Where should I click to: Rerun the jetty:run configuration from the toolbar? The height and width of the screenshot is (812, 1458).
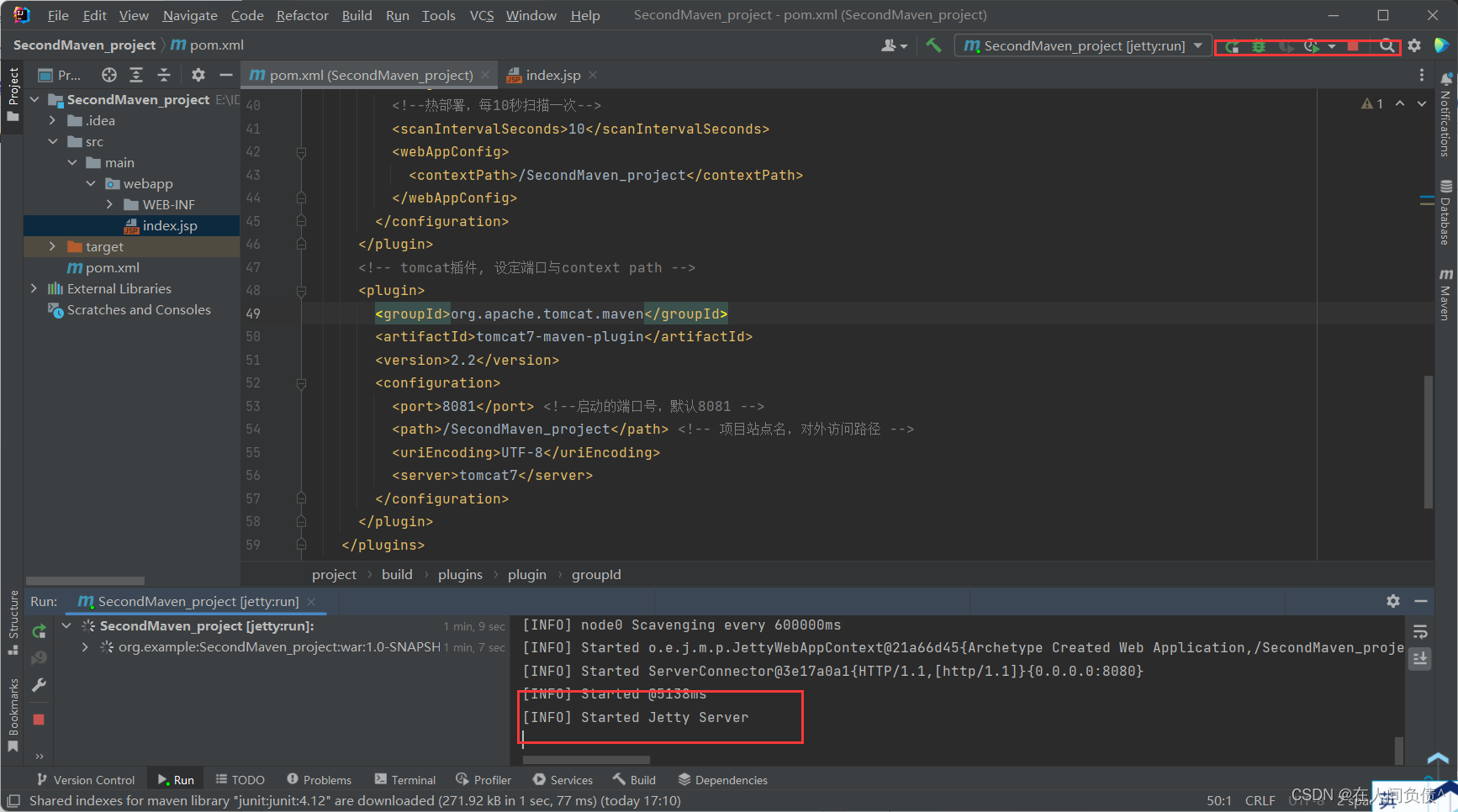pos(1232,46)
